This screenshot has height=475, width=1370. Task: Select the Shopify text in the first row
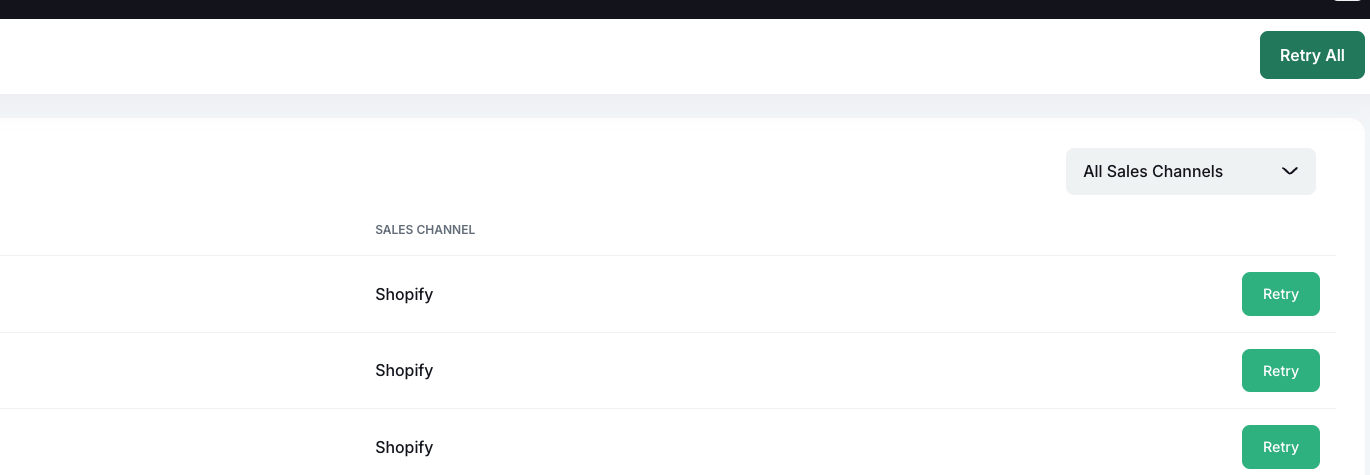coord(404,294)
